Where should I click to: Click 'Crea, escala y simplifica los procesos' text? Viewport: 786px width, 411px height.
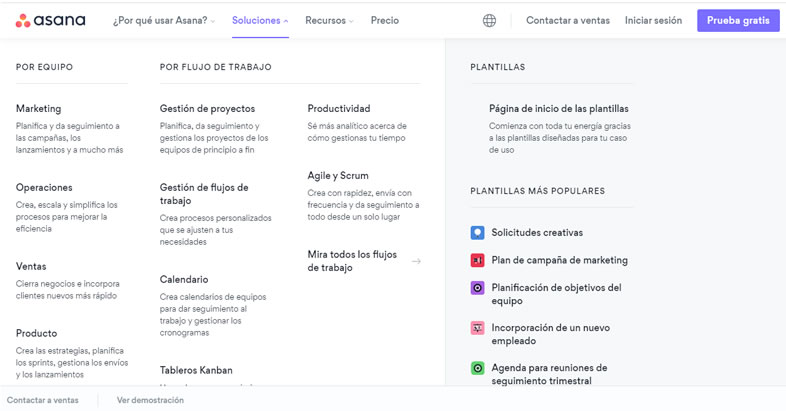click(67, 217)
